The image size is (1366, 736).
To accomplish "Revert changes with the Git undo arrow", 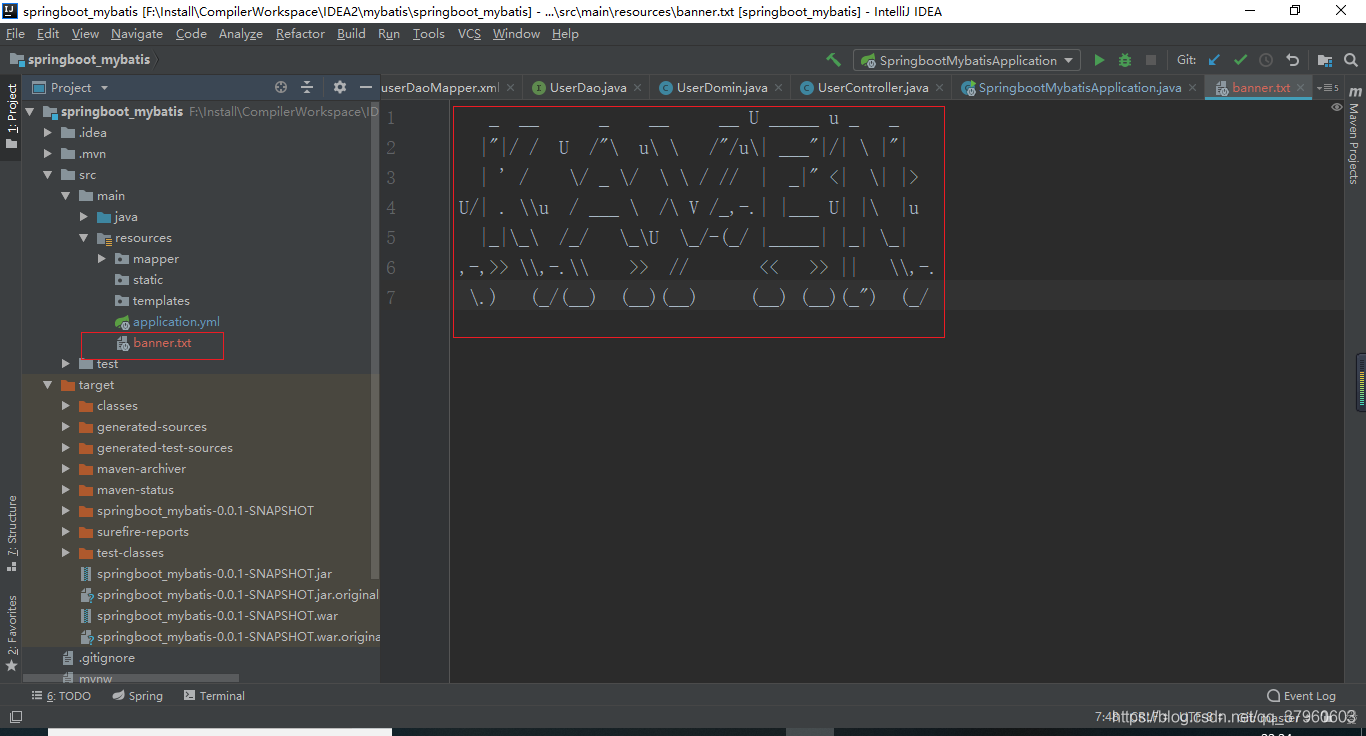I will pos(1292,60).
